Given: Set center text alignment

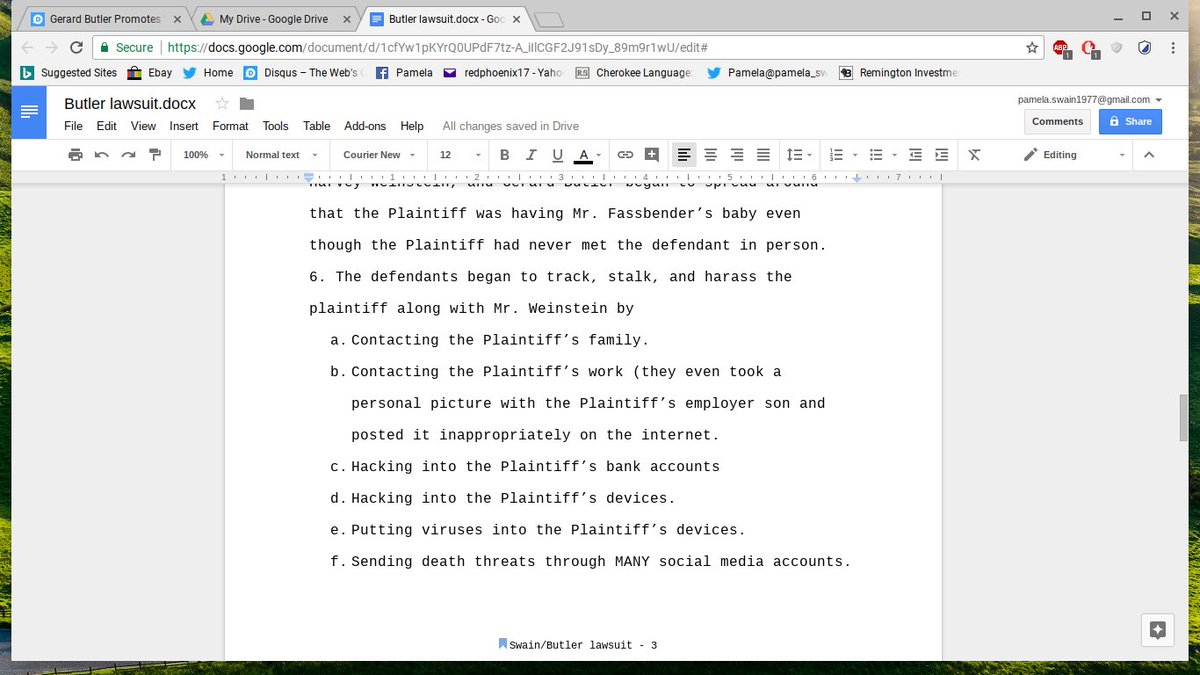Looking at the screenshot, I should click(x=711, y=155).
